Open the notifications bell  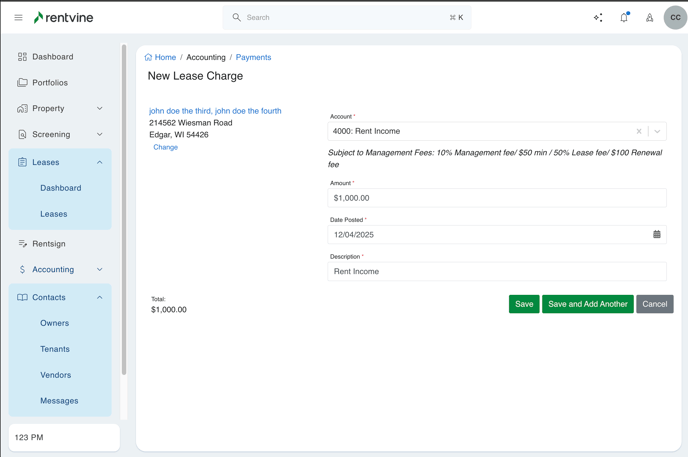(624, 17)
